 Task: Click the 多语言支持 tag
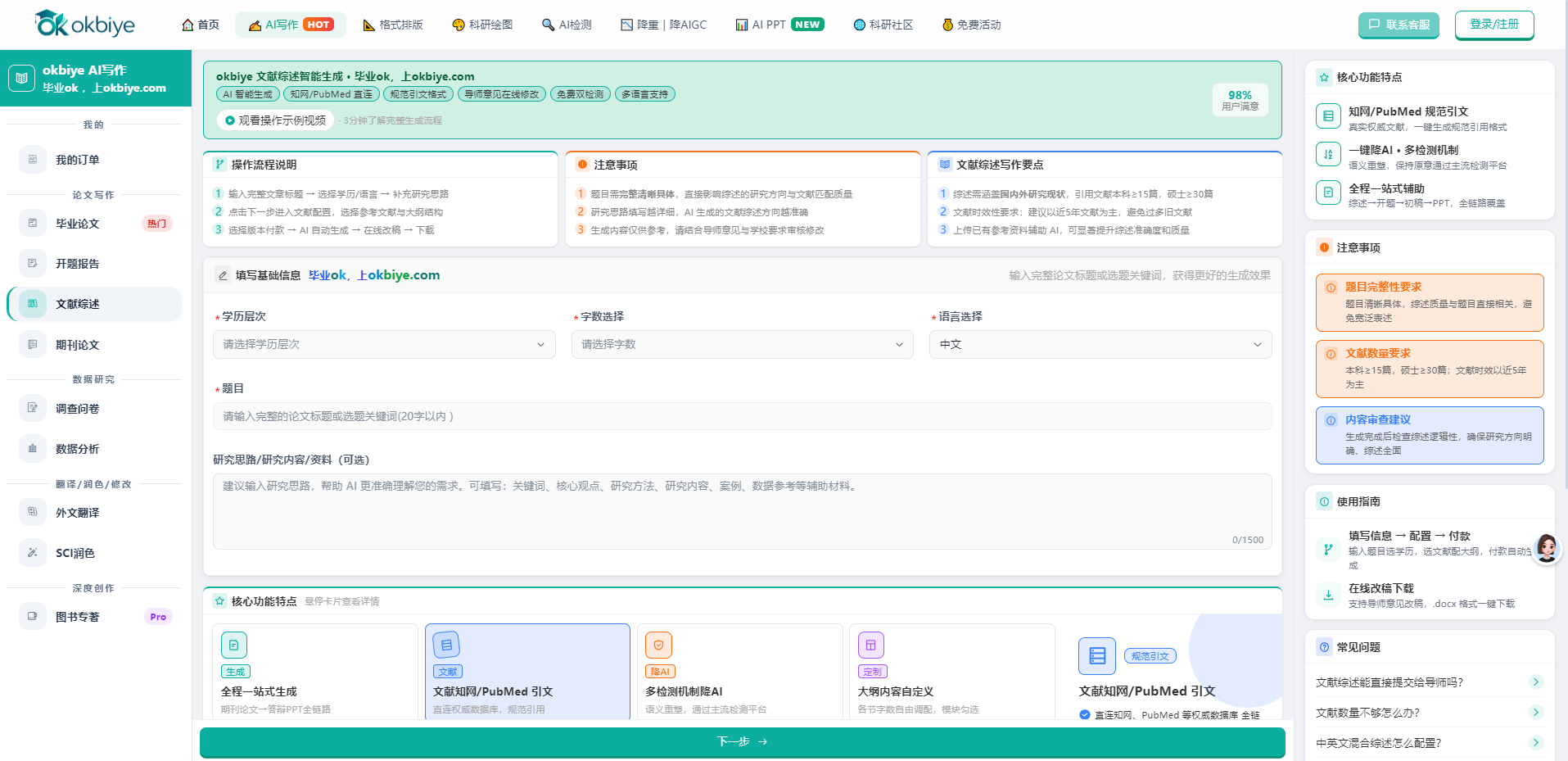click(x=645, y=94)
